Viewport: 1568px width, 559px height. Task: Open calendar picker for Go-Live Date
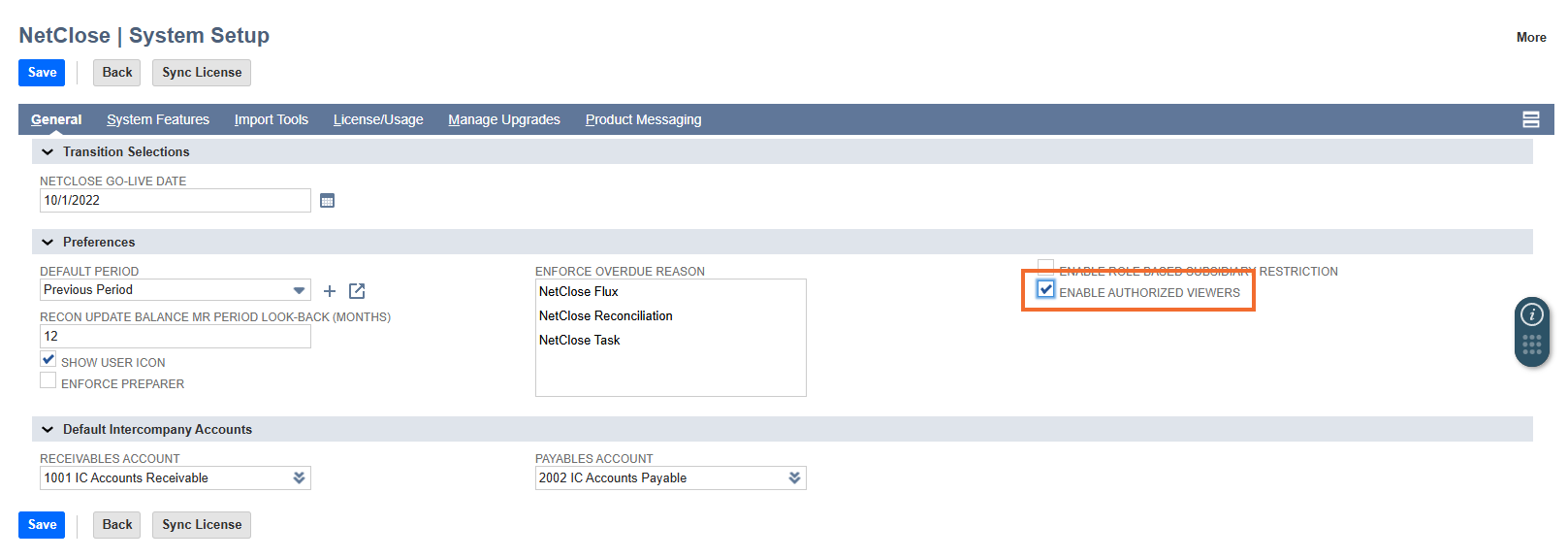click(327, 201)
